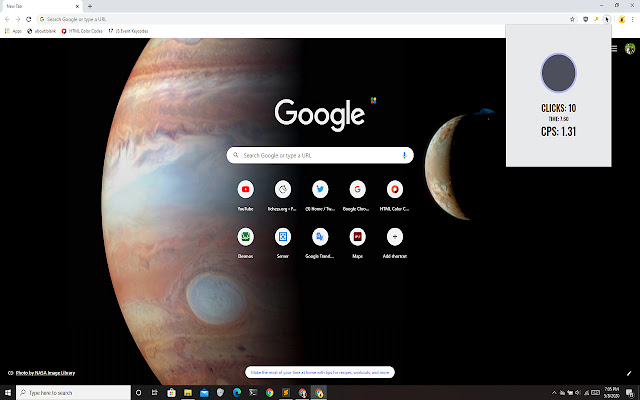
Task: Focus the address bar URL field
Action: tap(302, 19)
